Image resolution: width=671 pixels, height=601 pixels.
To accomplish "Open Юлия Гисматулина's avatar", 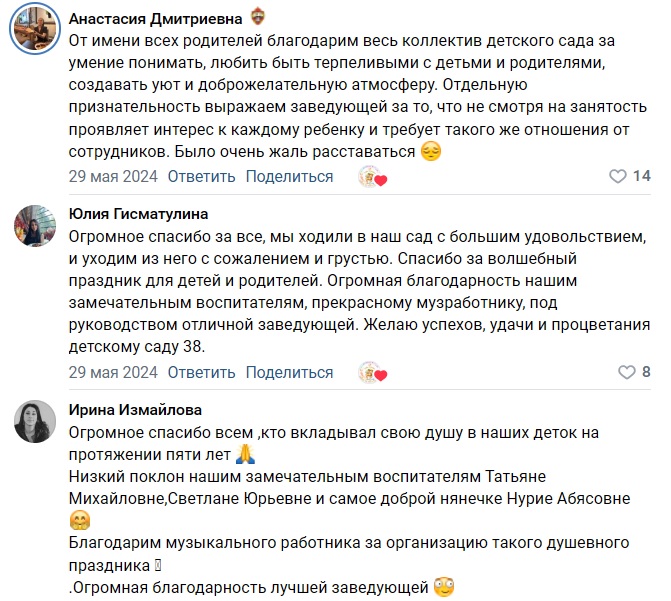I will (34, 225).
